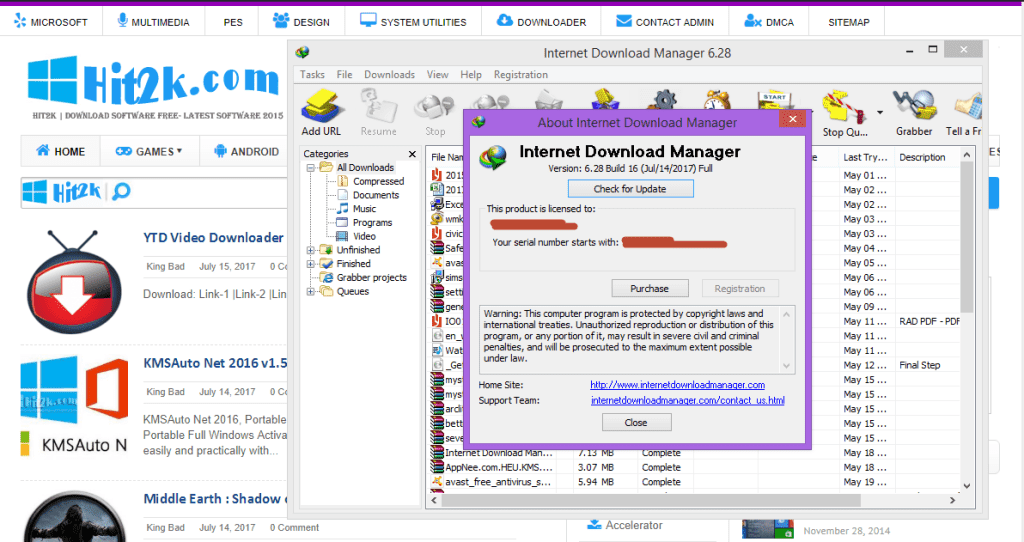Click the Android robot icon
1024x542 pixels.
coord(220,151)
